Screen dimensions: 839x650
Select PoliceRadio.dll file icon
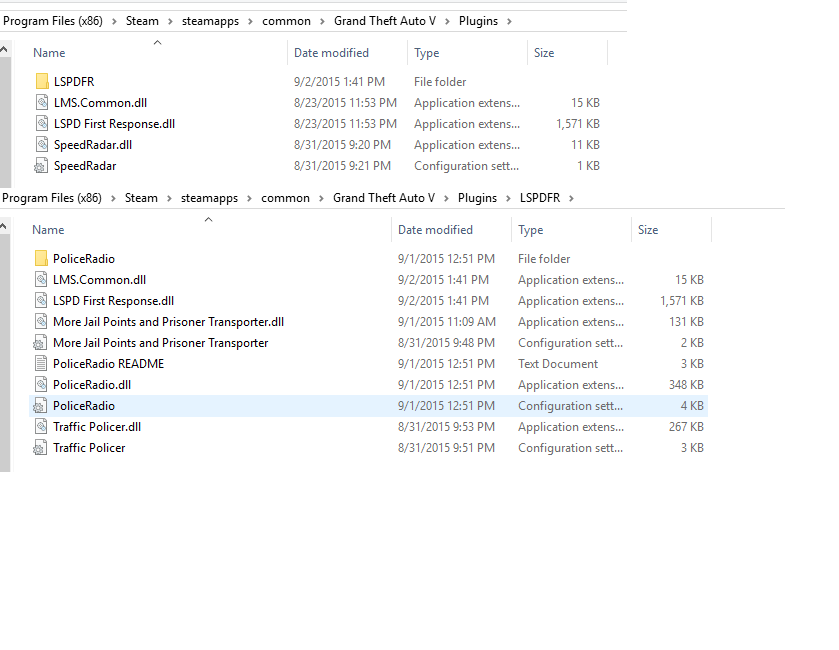tap(41, 385)
